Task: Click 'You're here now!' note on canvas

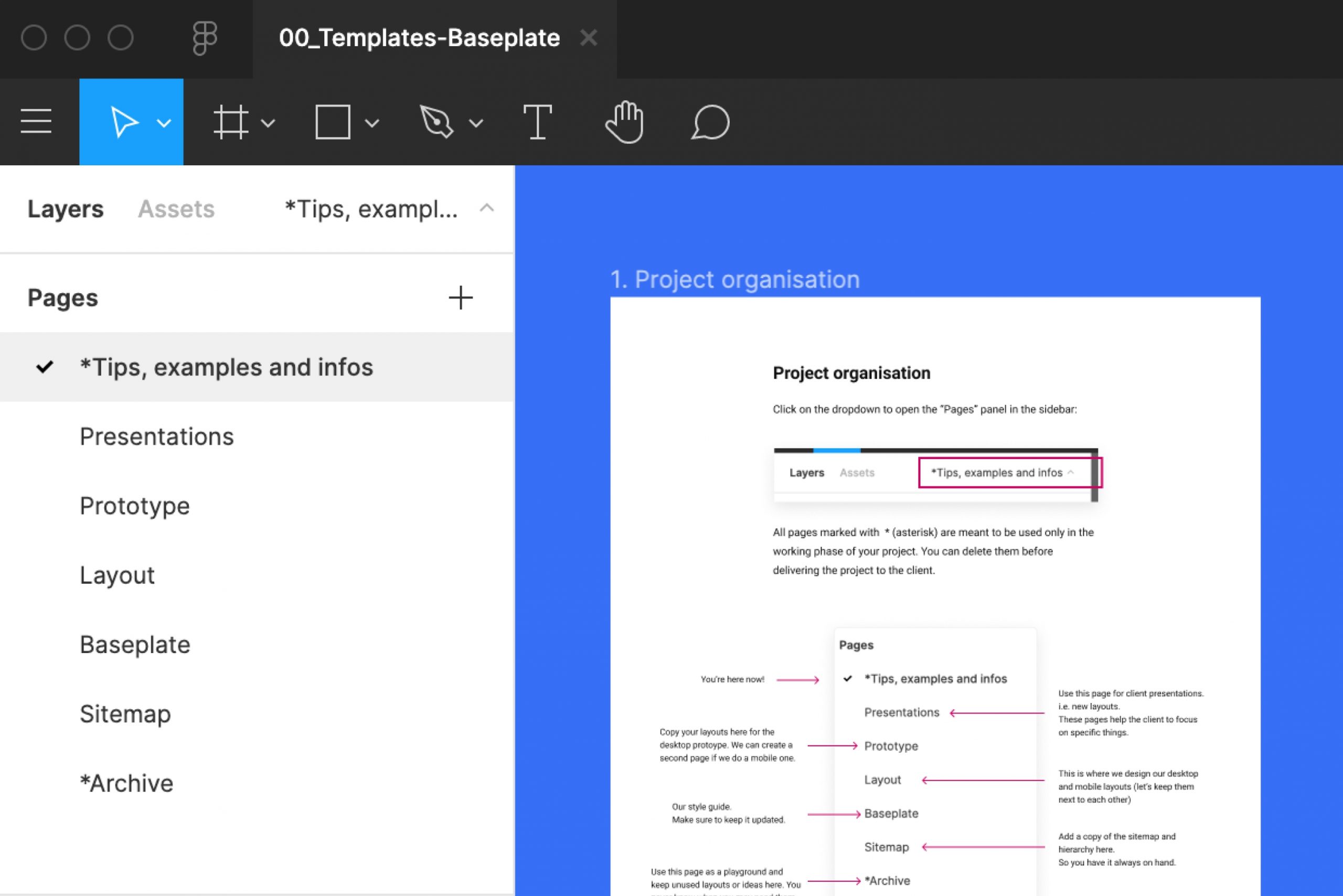Action: (732, 679)
